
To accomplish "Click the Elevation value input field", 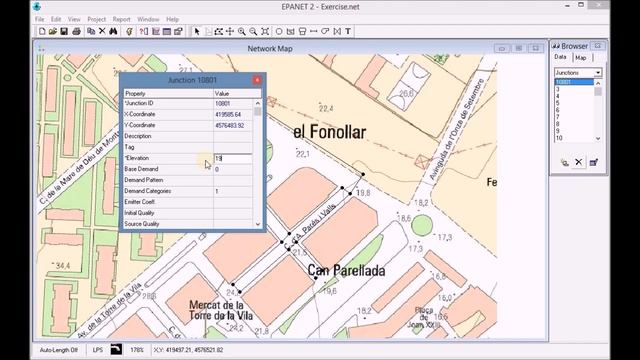I will [233, 158].
